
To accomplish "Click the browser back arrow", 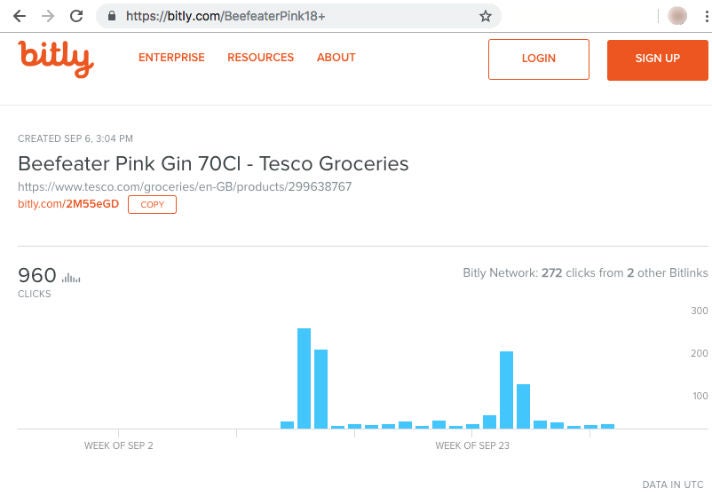I will click(19, 16).
